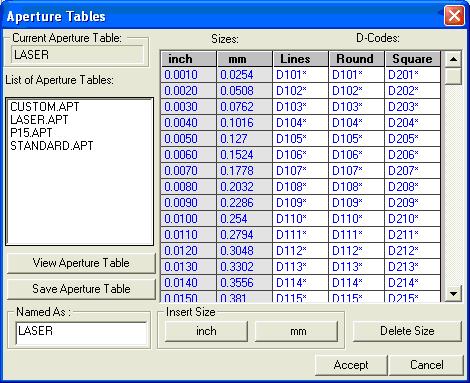Image resolution: width=470 pixels, height=383 pixels.
Task: Select the 0.0508 mm cell
Action: (x=245, y=91)
